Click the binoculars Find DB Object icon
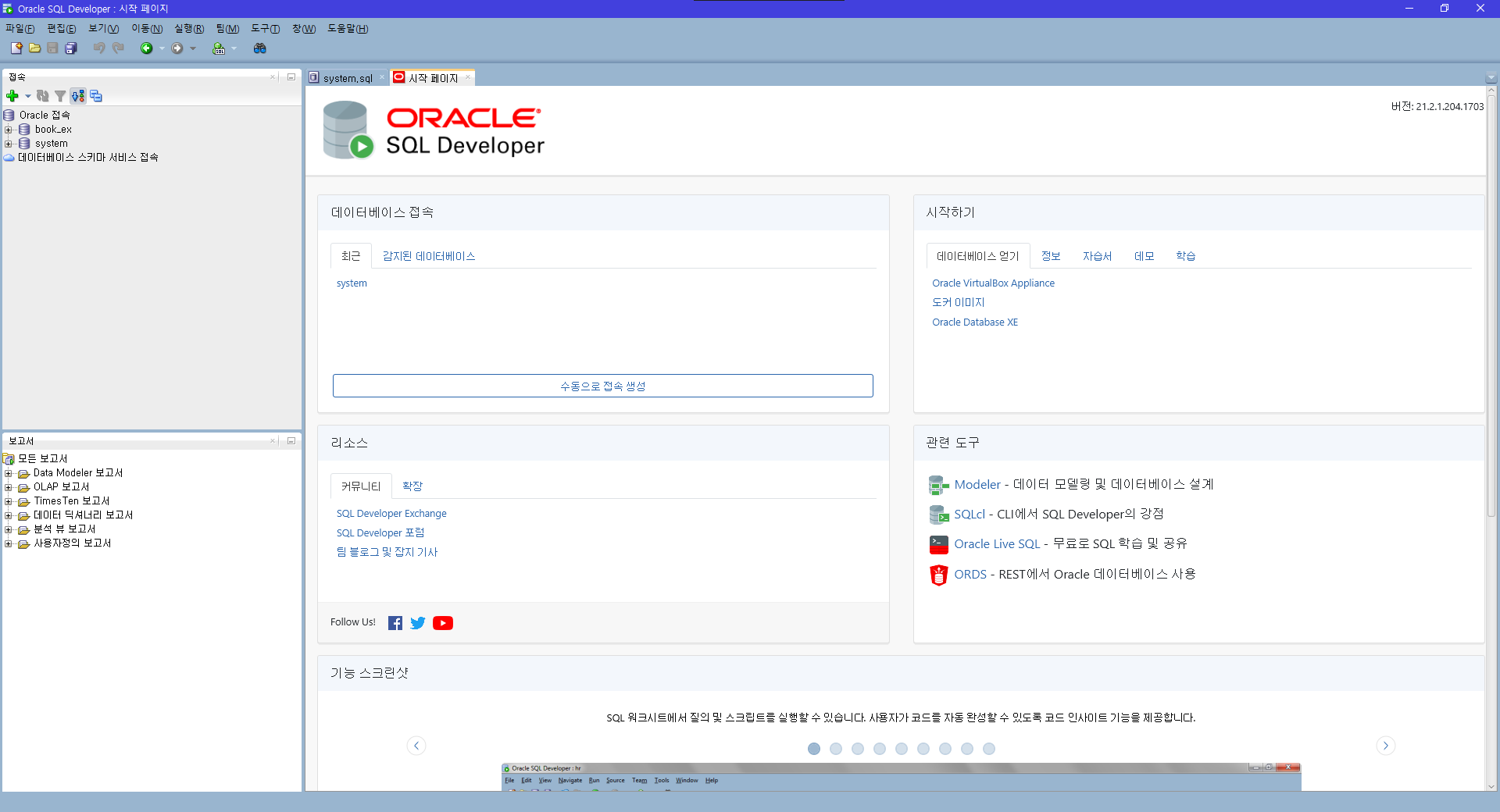The image size is (1500, 812). tap(260, 48)
